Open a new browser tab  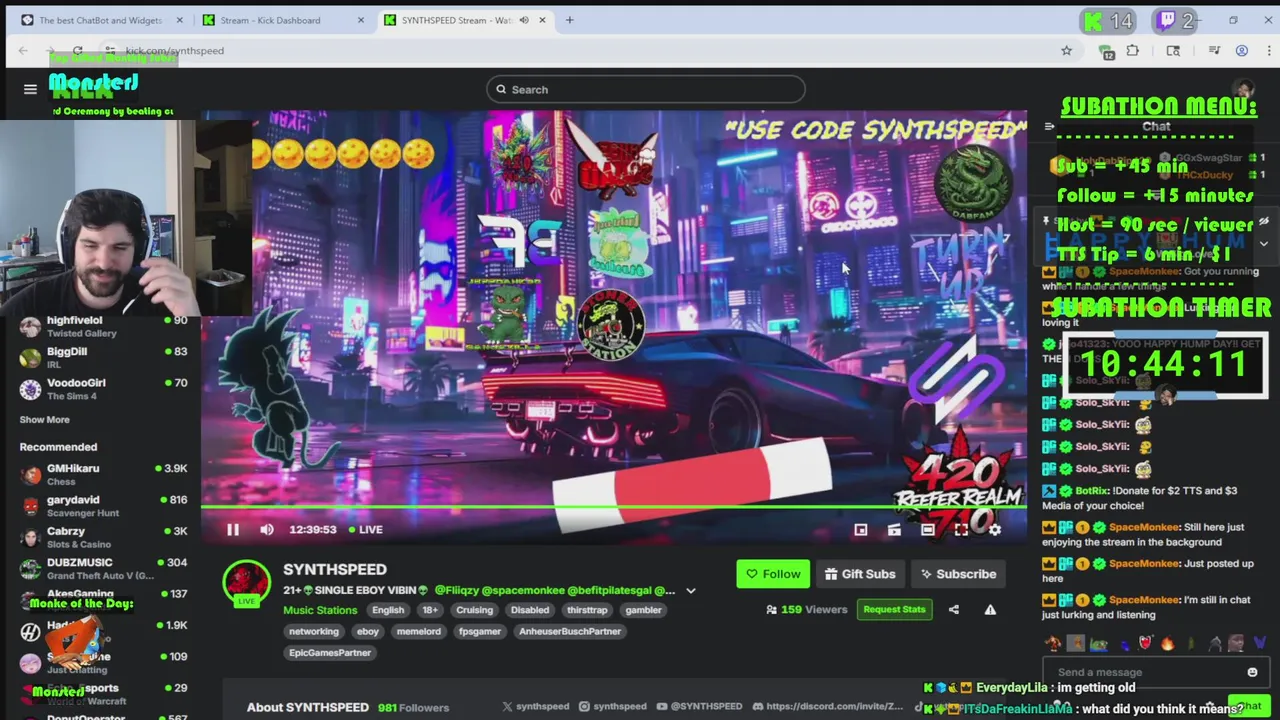(569, 20)
